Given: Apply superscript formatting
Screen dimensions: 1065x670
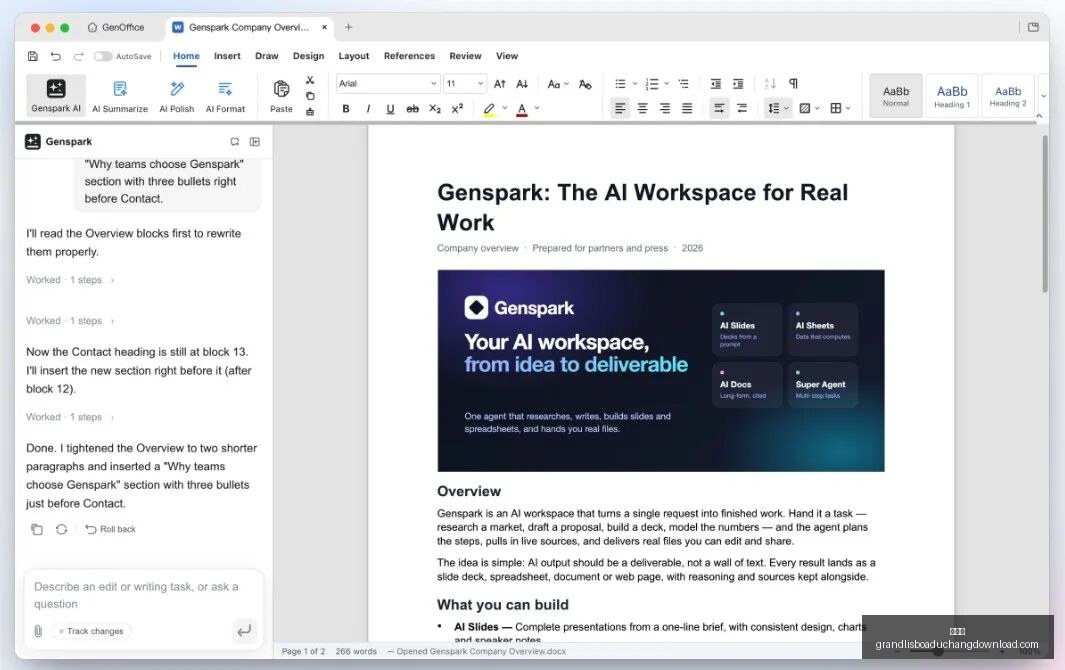Looking at the screenshot, I should pyautogui.click(x=457, y=109).
